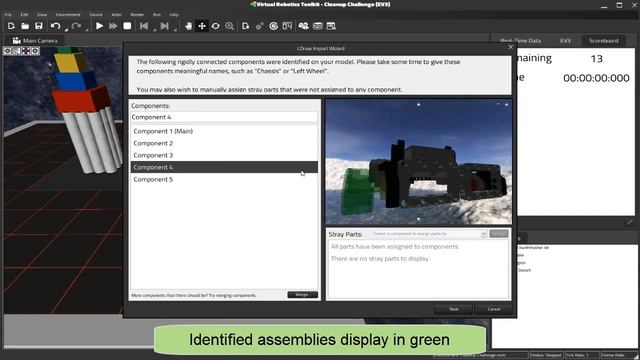The width and height of the screenshot is (640, 360).
Task: Switch to the Scoreboard tab
Action: pos(603,40)
